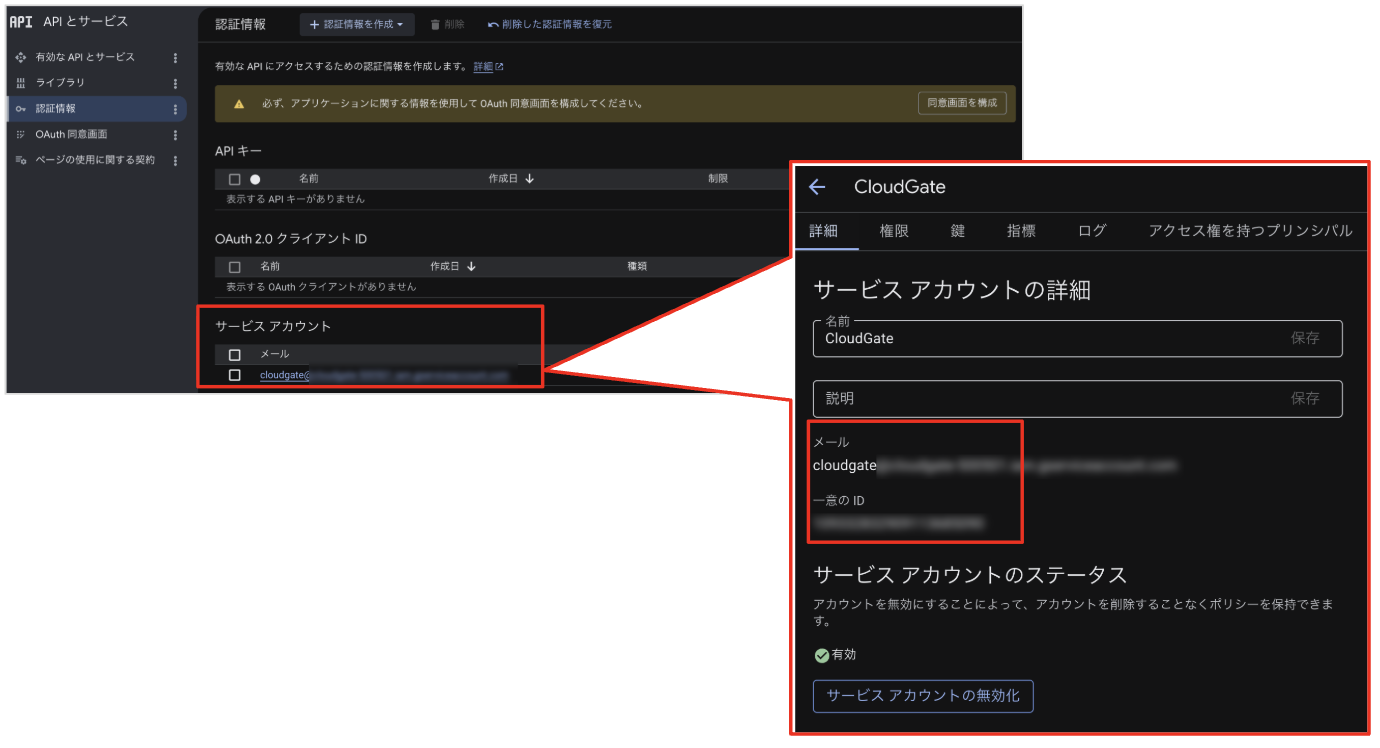
Task: Click the back arrow in CloudGate panel
Action: click(817, 187)
